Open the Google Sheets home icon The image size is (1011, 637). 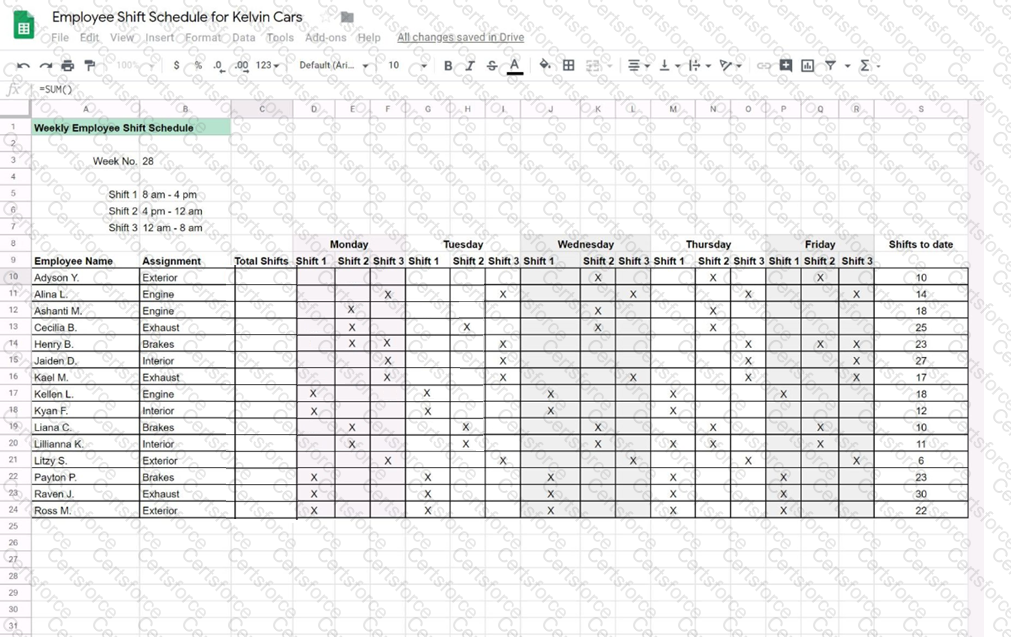(24, 27)
